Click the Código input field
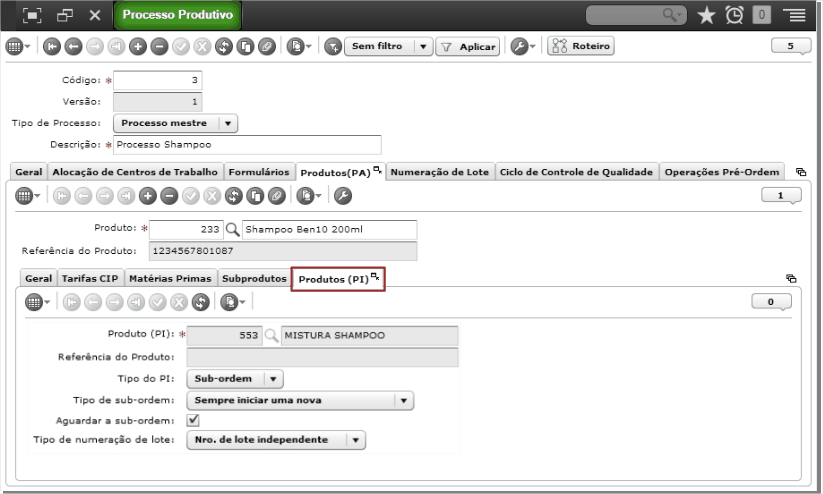This screenshot has width=823, height=494. [x=157, y=80]
